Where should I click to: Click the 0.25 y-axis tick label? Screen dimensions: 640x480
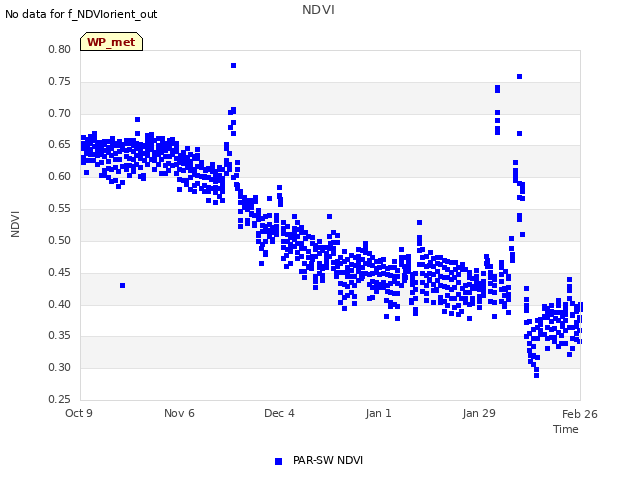point(60,399)
